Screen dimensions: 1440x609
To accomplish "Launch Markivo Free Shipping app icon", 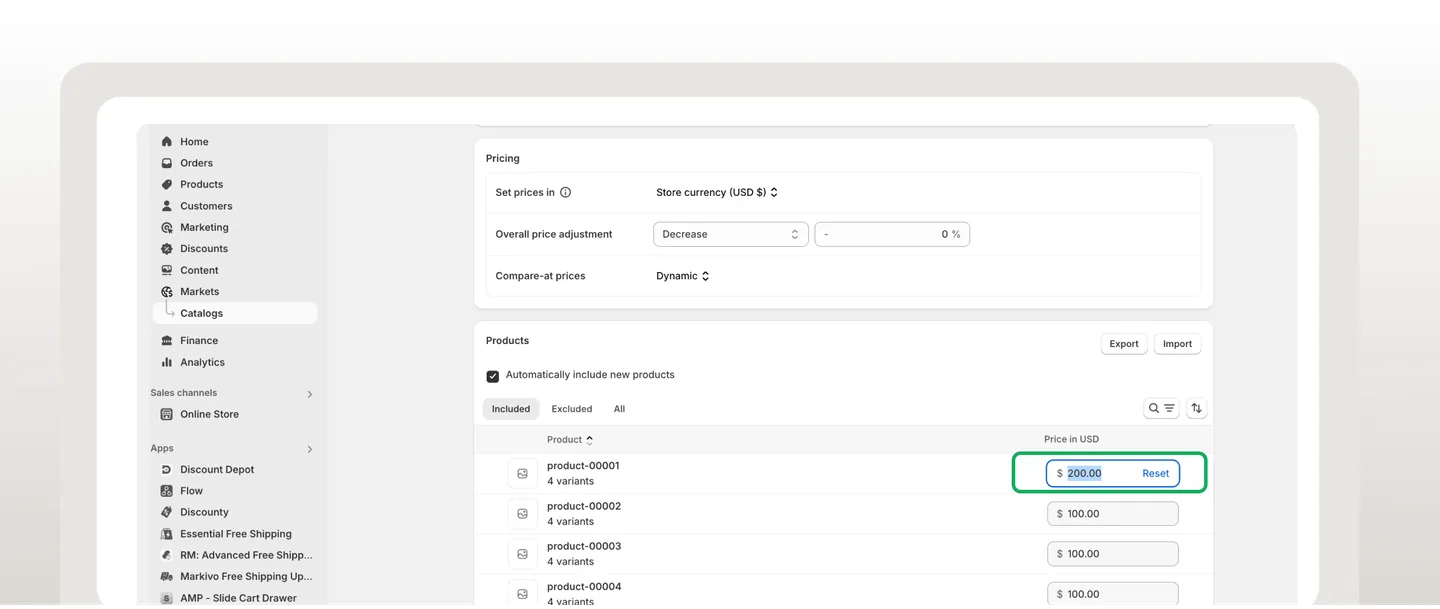I will [x=167, y=577].
